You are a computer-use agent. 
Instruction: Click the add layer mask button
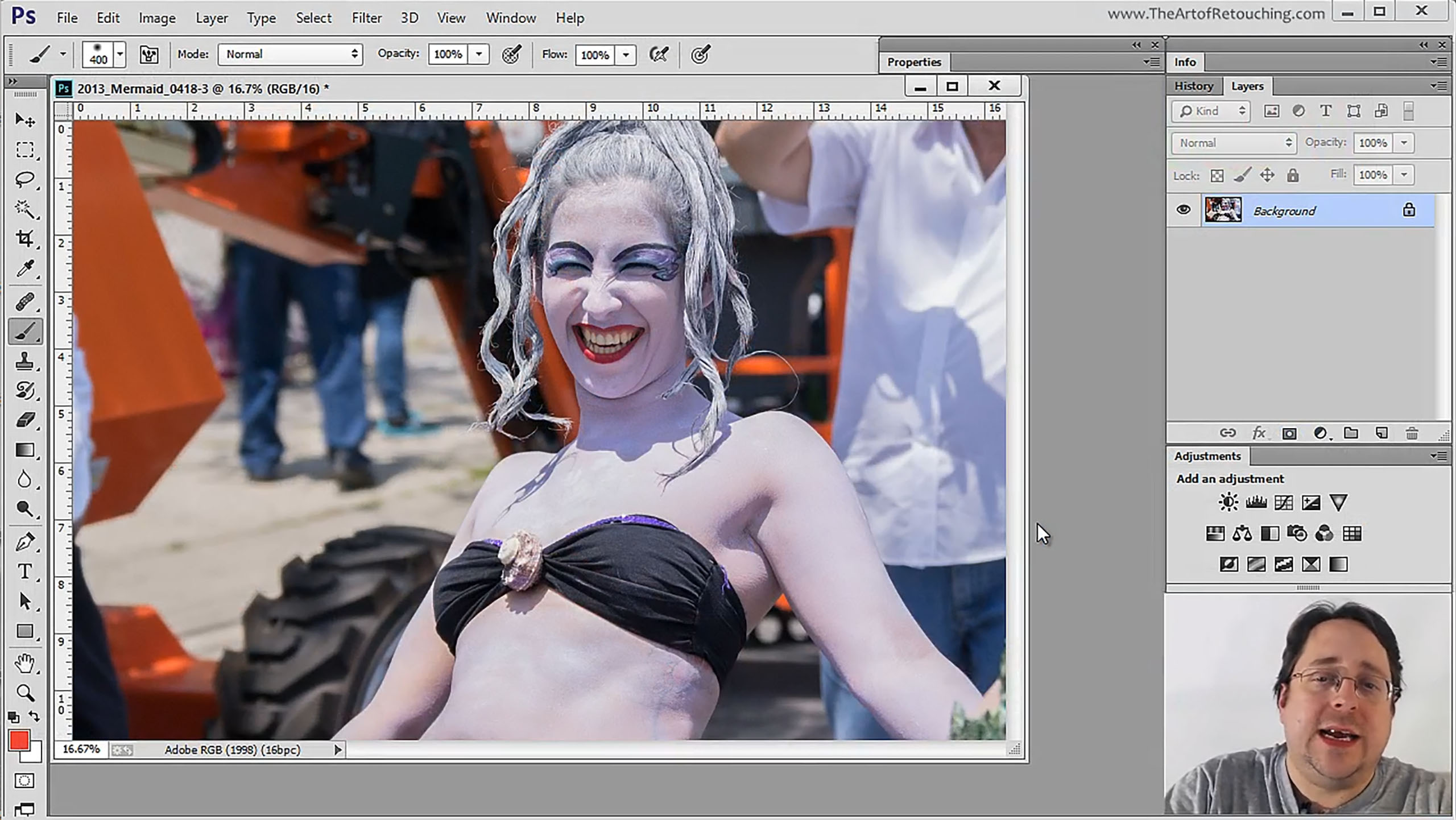click(1289, 434)
